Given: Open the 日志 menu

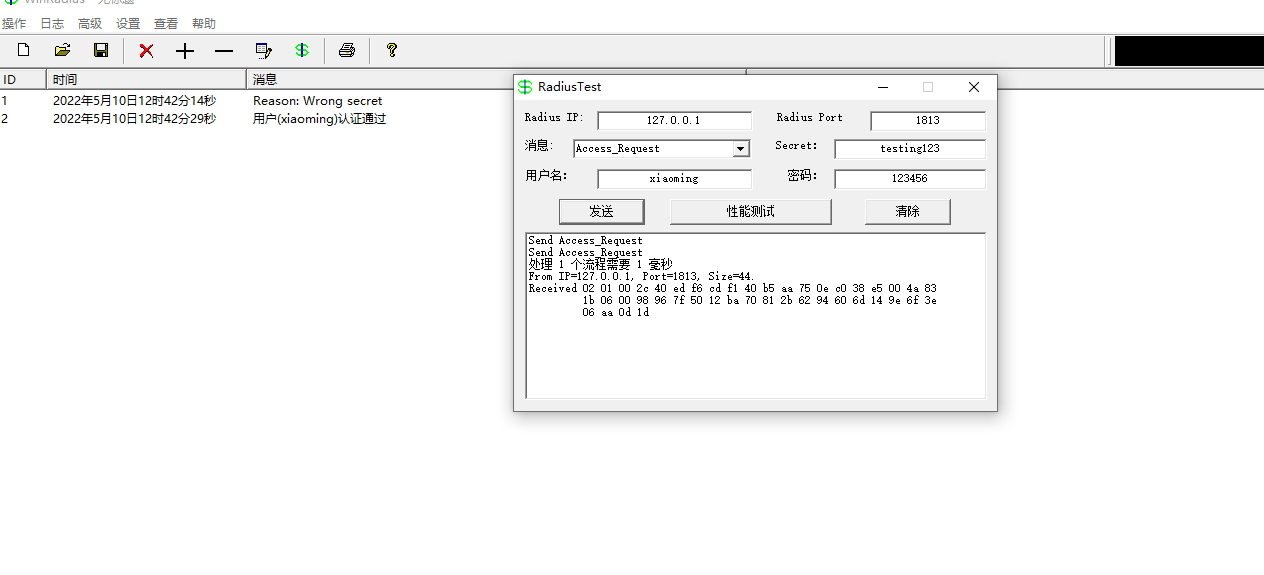Looking at the screenshot, I should click(x=52, y=23).
